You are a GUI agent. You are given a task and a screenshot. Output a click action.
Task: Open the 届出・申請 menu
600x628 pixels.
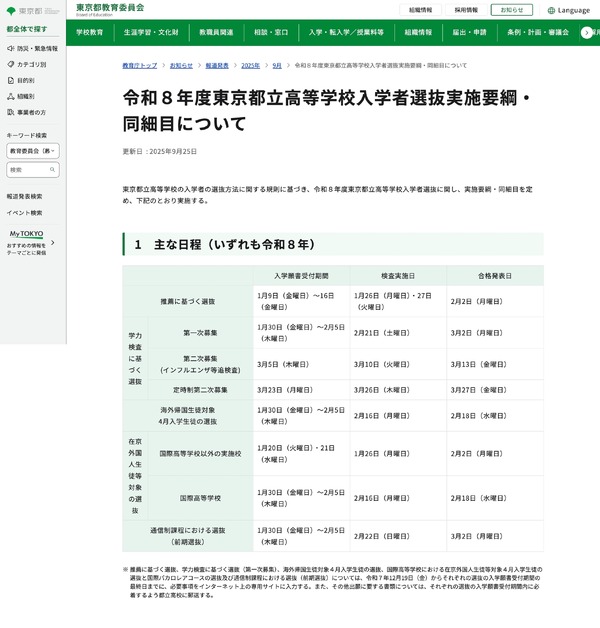coord(469,32)
